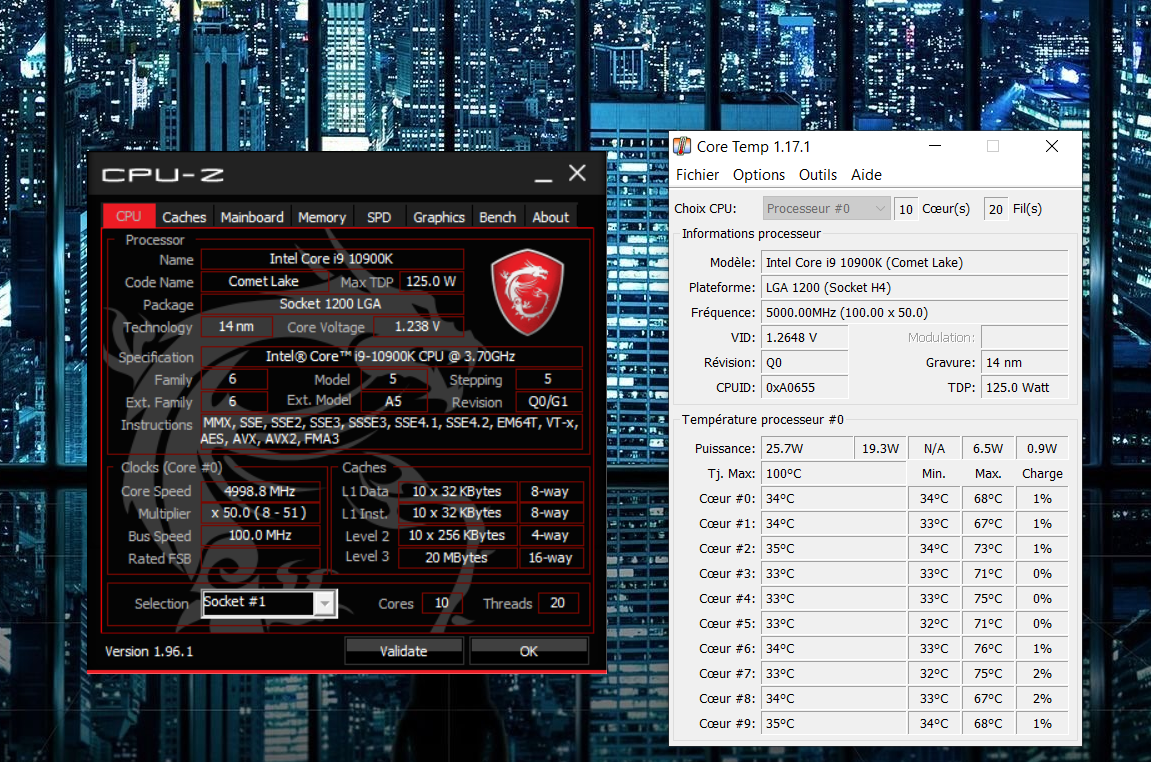Click the Gravure 14 nm field
1151x762 pixels.
(1025, 363)
